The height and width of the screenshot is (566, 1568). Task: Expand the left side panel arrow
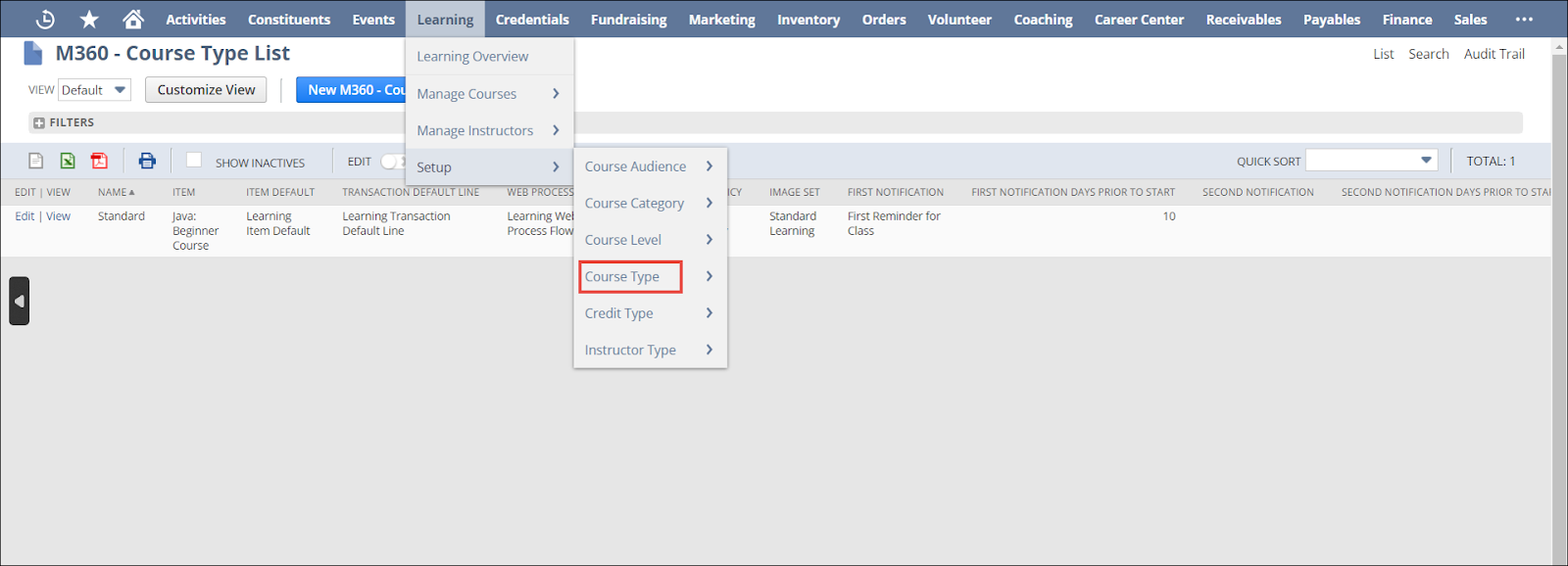(19, 301)
